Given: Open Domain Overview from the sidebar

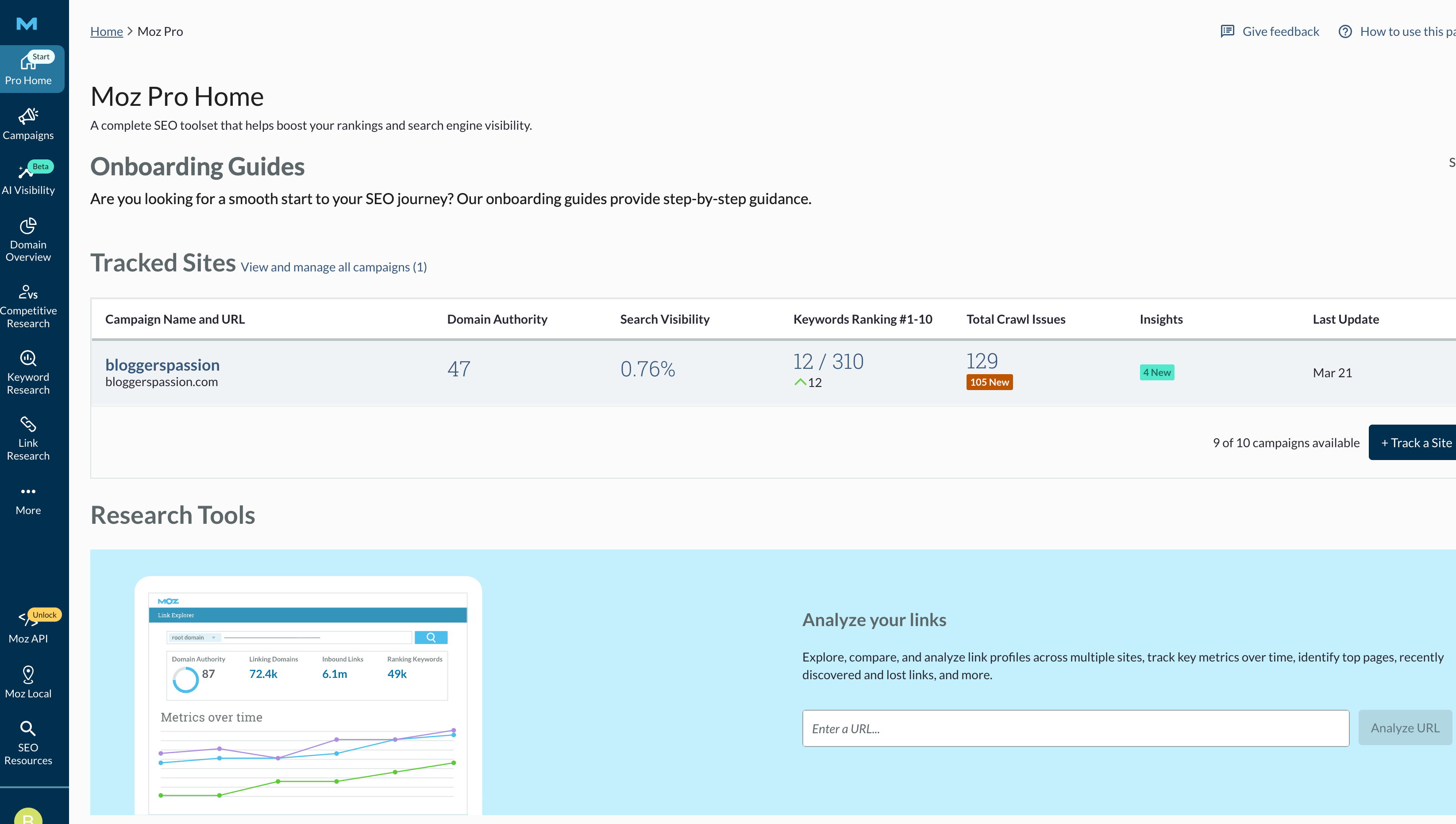Looking at the screenshot, I should (x=28, y=239).
